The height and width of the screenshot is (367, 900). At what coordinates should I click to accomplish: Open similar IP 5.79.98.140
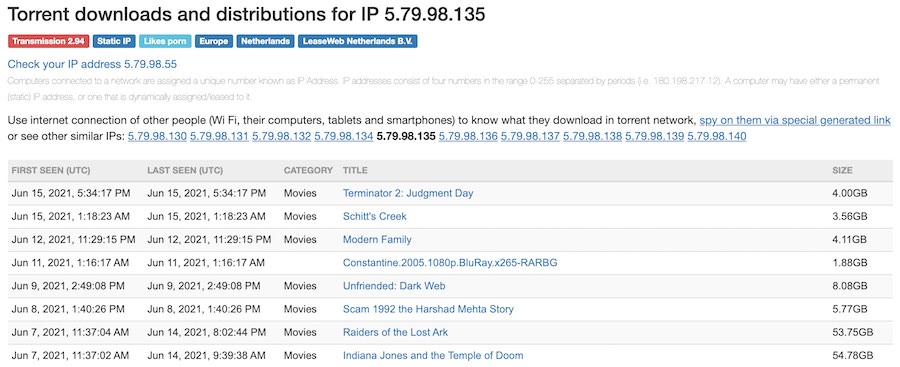(x=717, y=137)
